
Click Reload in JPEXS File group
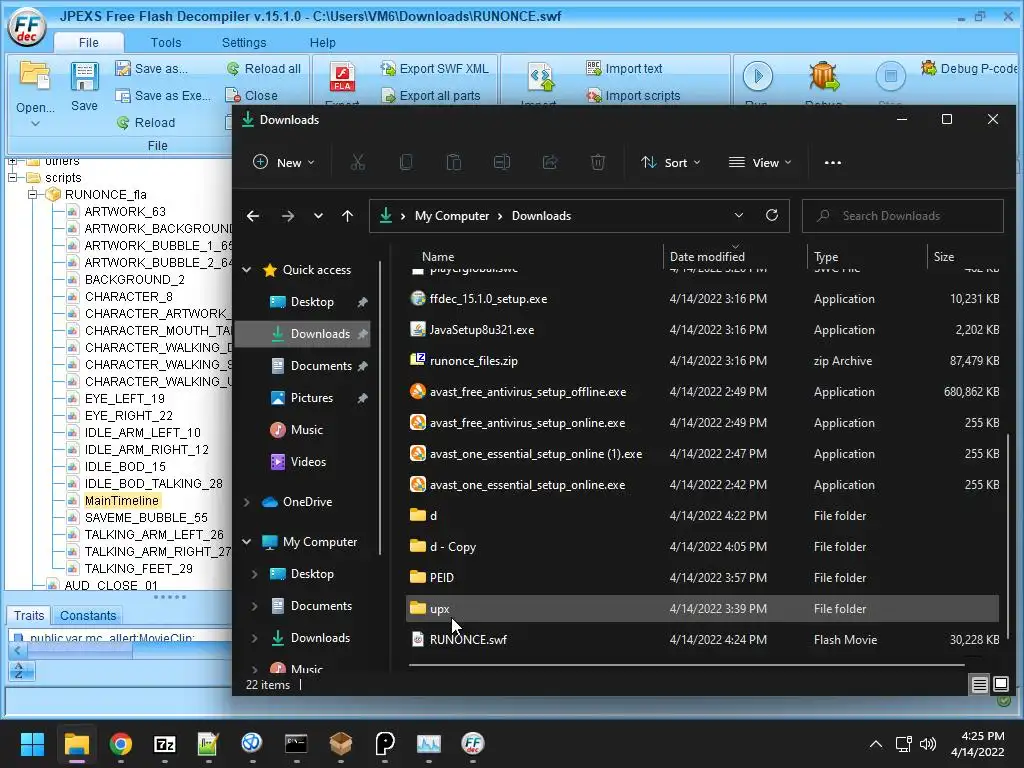[x=146, y=122]
